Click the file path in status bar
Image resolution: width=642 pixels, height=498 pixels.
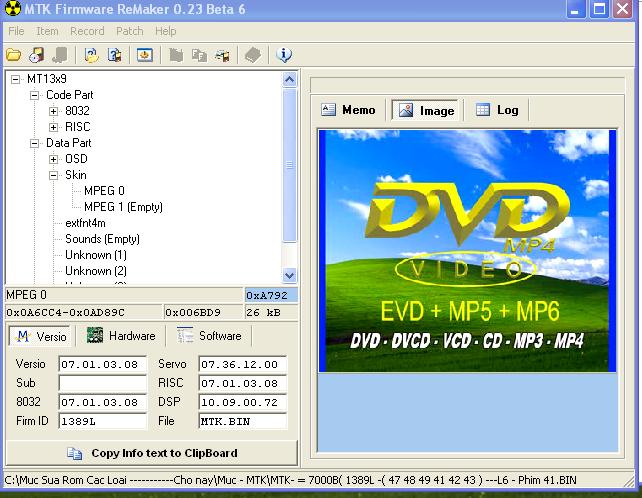pyautogui.click(x=290, y=480)
